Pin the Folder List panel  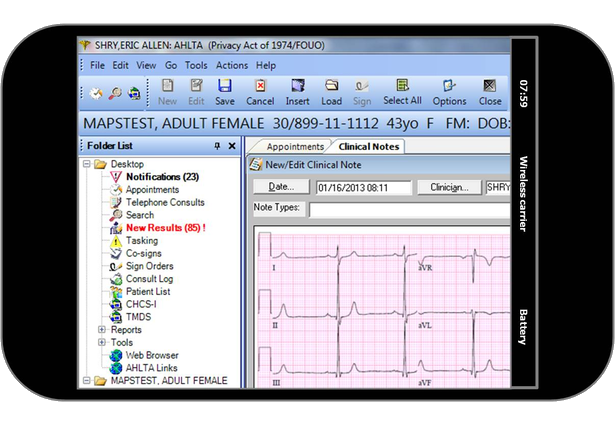point(217,146)
